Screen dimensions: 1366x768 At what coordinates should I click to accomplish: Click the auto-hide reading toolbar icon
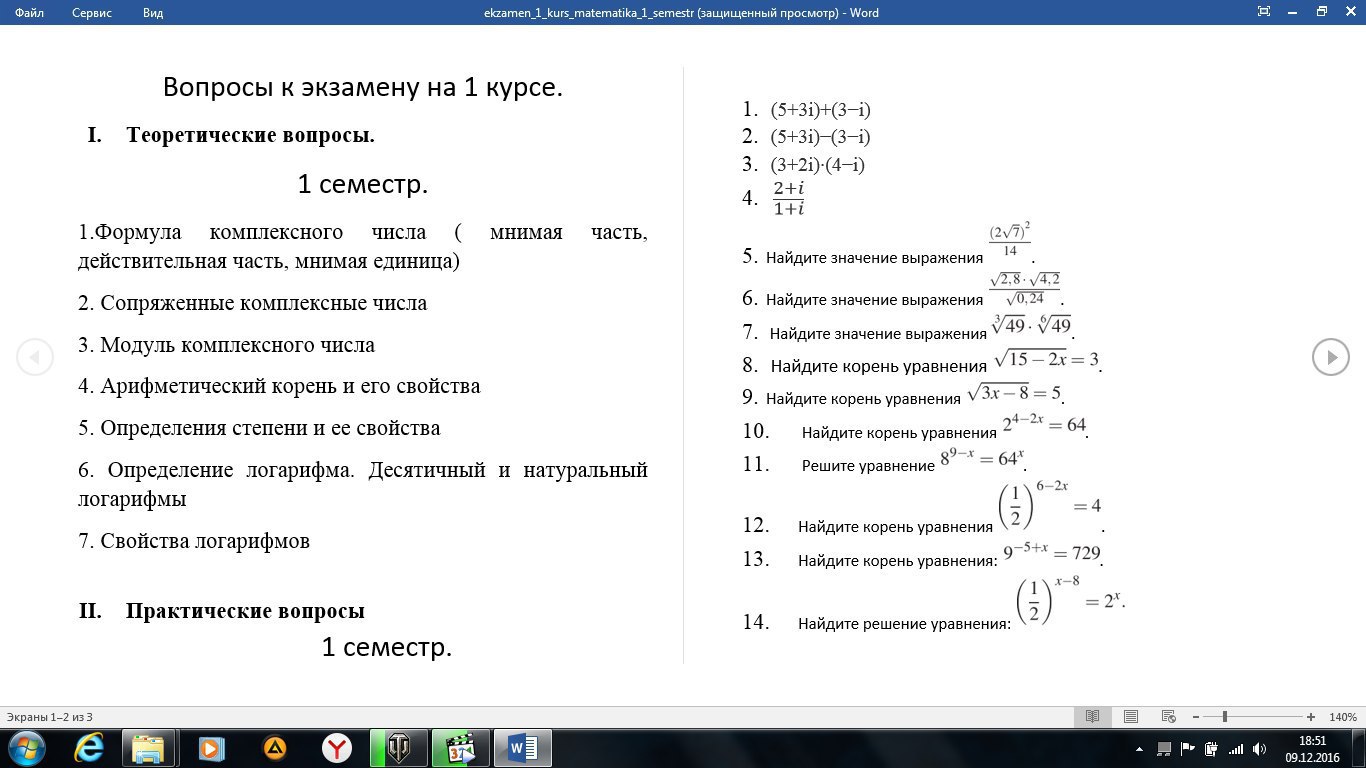pos(1264,12)
